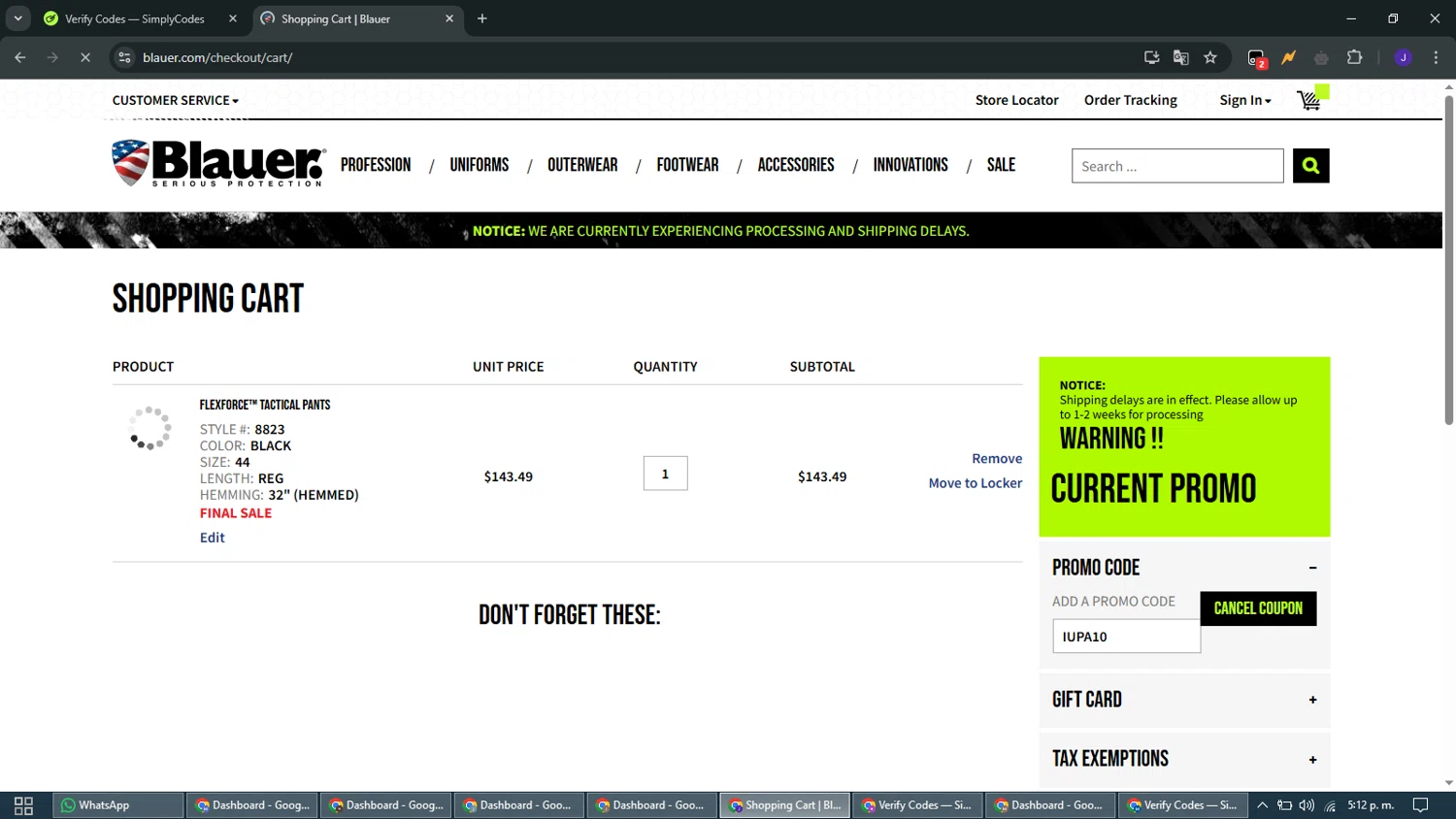
Task: Open new browser tab
Action: [x=482, y=18]
